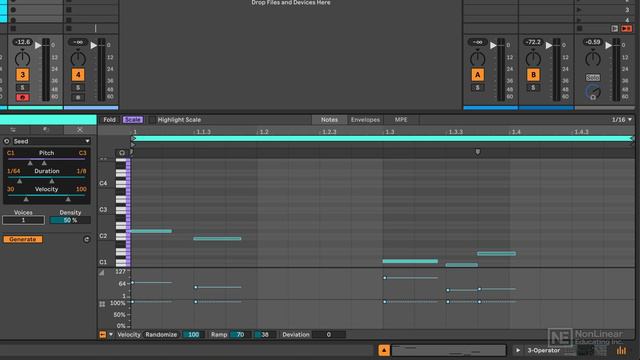The width and height of the screenshot is (640, 360).
Task: Activate track 4 with orange button
Action: [x=78, y=75]
